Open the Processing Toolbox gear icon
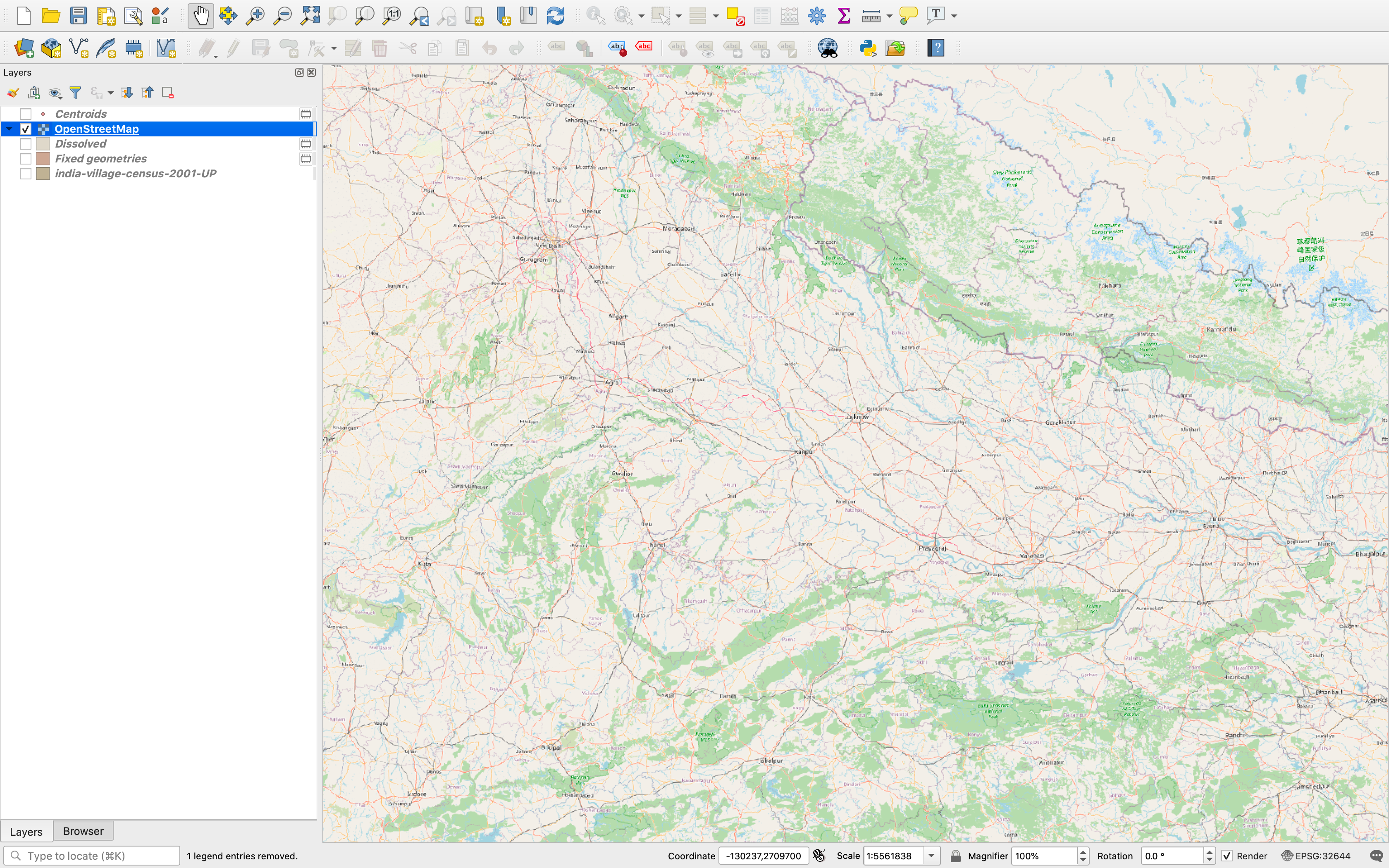This screenshot has width=1389, height=868. click(x=816, y=16)
